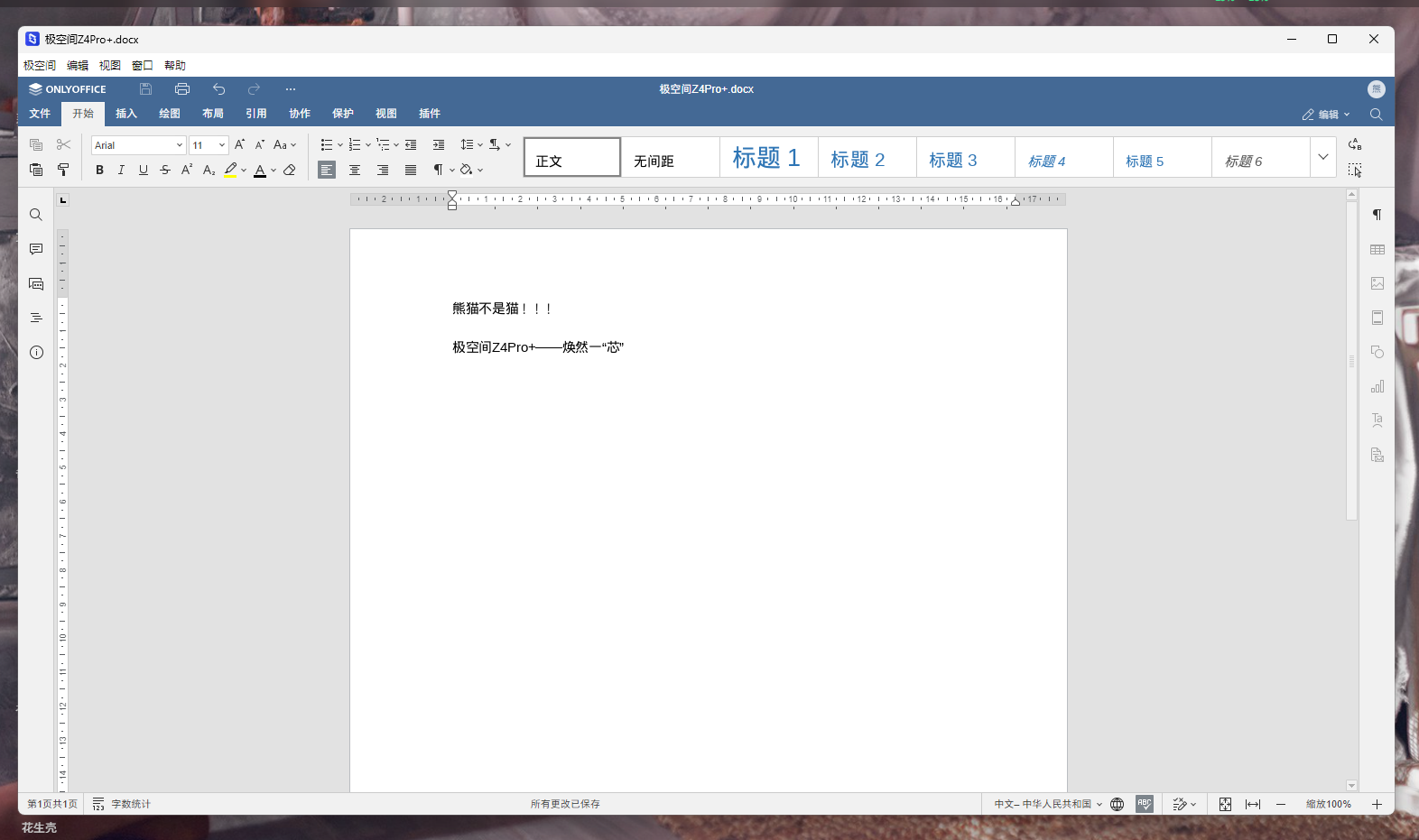Clear text formatting with eraser icon
This screenshot has width=1419, height=840.
click(x=290, y=170)
